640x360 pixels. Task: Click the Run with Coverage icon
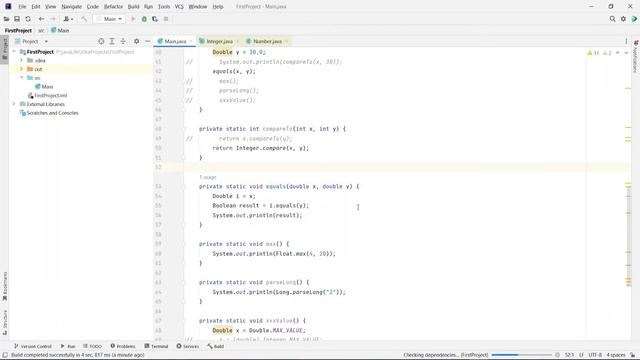(155, 19)
